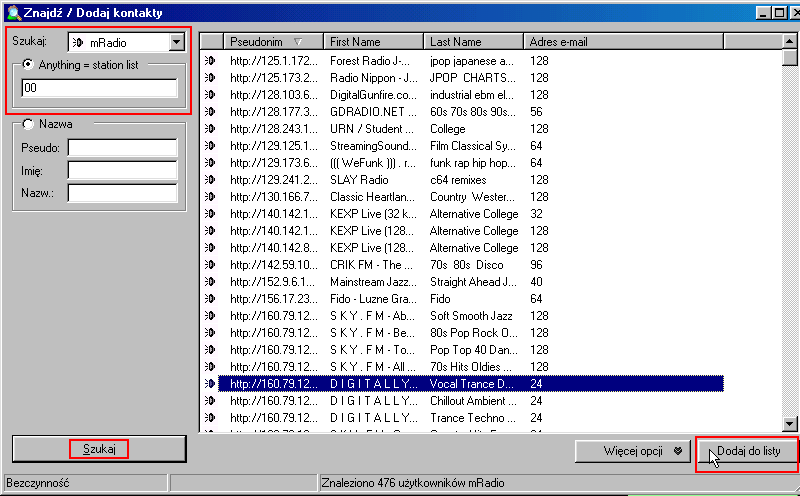Click icon beside Fido - Luzne Gra row
This screenshot has width=800, height=496.
coord(211,299)
